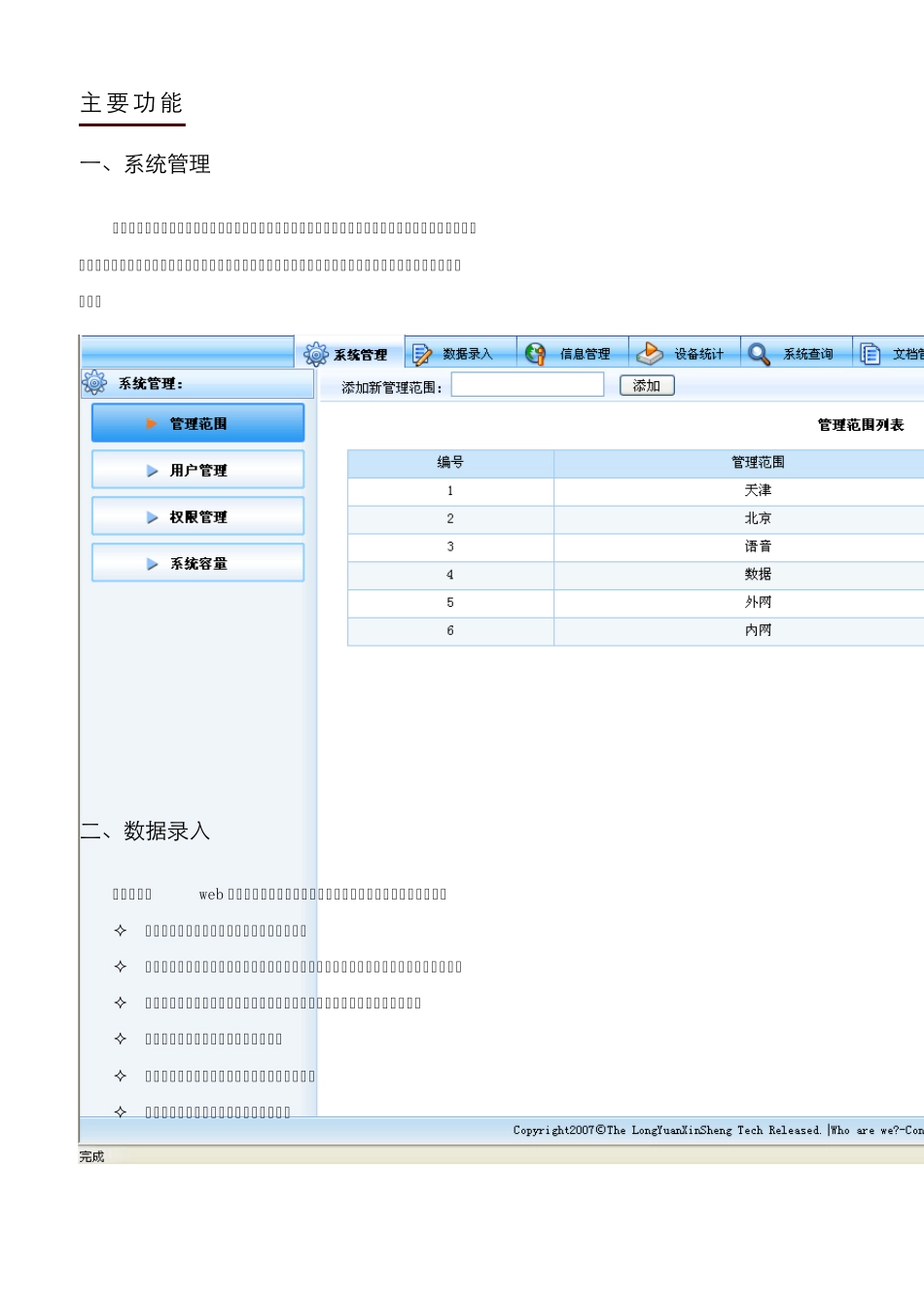Click the 管理范围 column header
The image size is (924, 1307).
[758, 463]
